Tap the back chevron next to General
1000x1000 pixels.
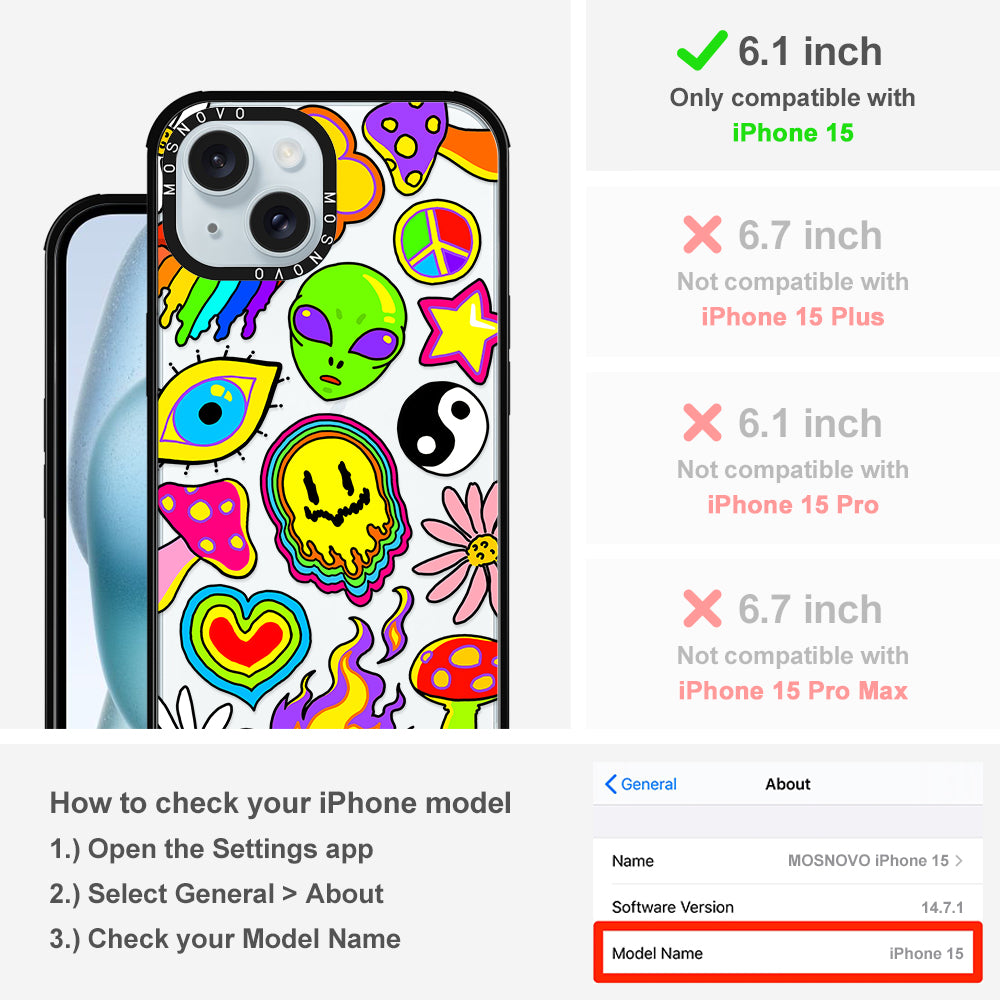click(x=610, y=784)
